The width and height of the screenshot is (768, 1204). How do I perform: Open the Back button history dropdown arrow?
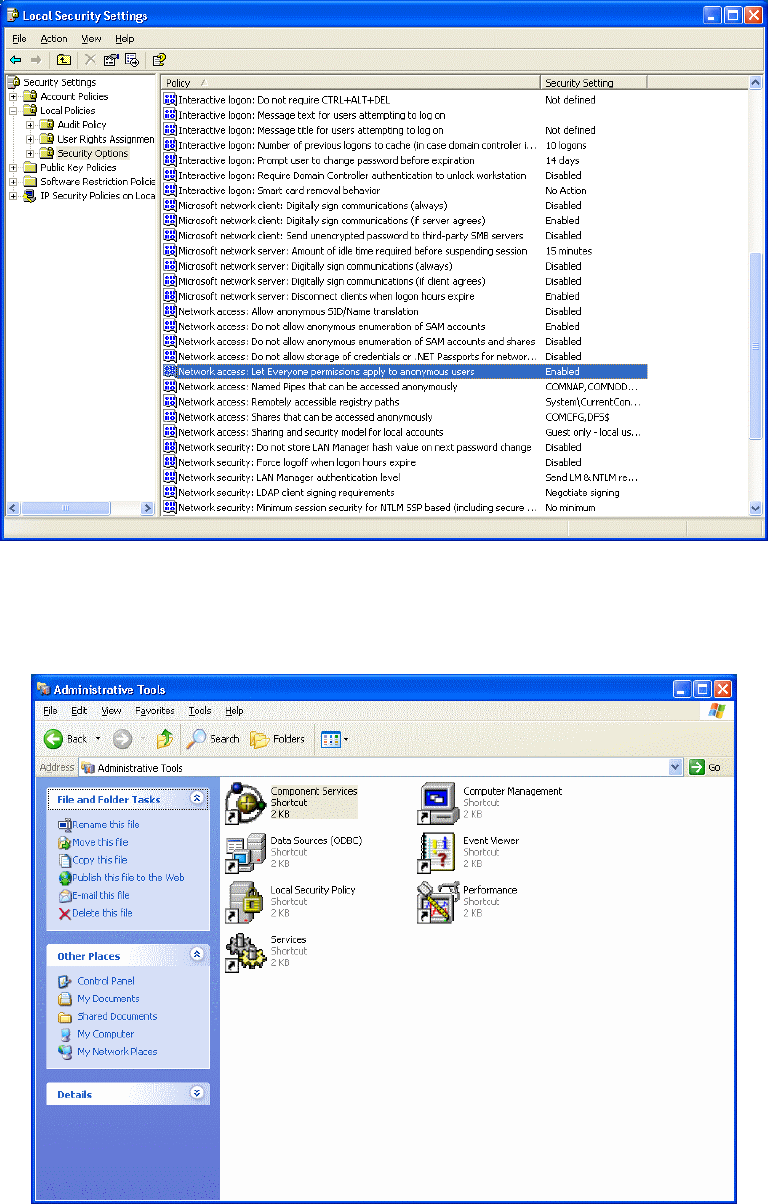pos(98,739)
